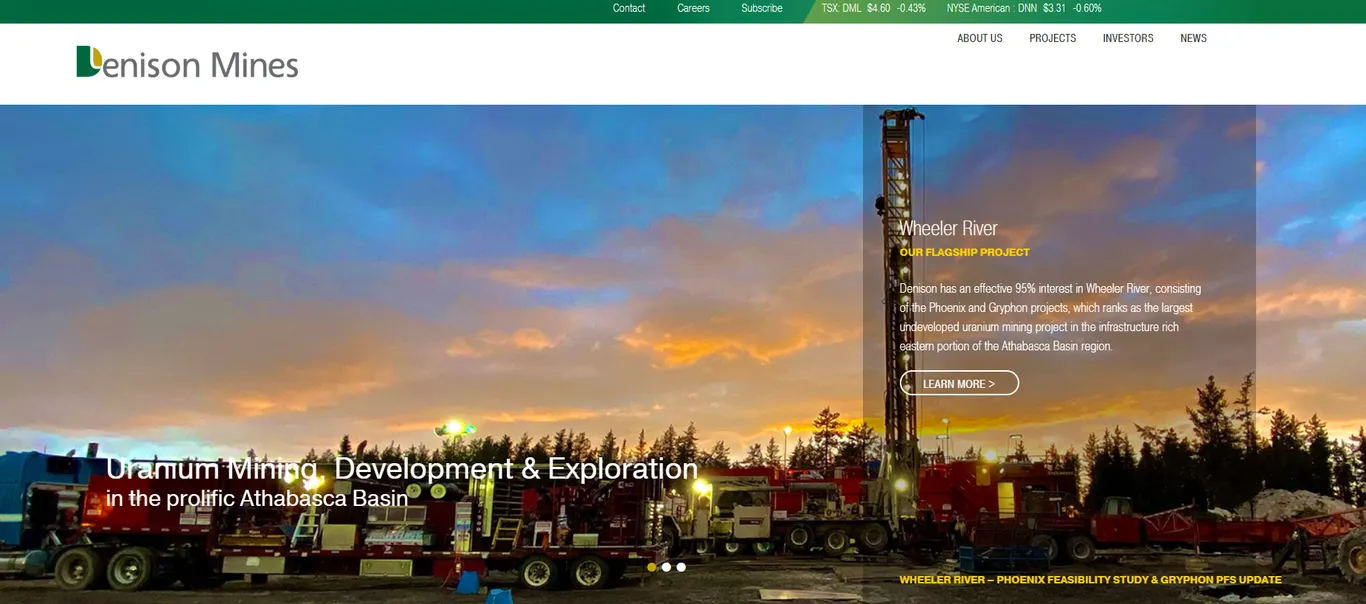This screenshot has height=604, width=1366.
Task: Click the Uranium Mining headline text
Action: pyautogui.click(x=402, y=468)
